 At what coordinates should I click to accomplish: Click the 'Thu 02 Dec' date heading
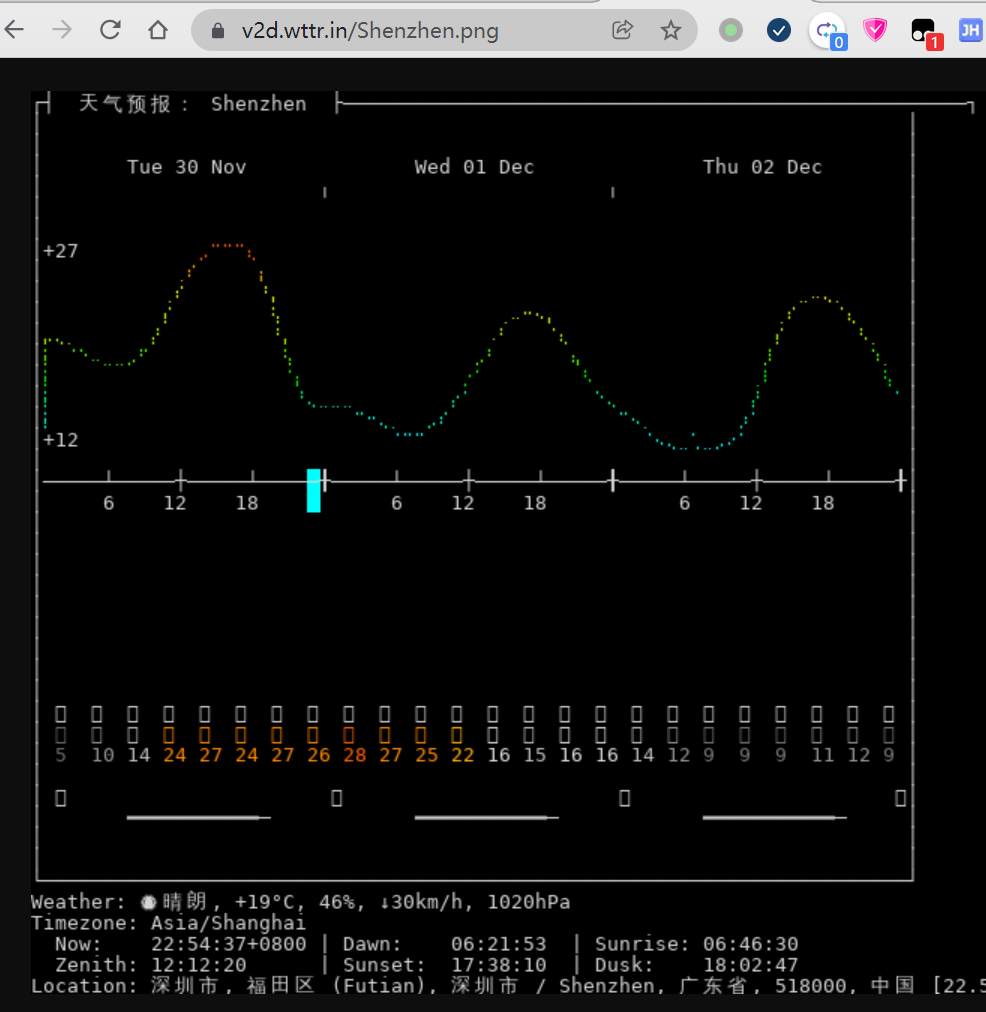point(762,167)
